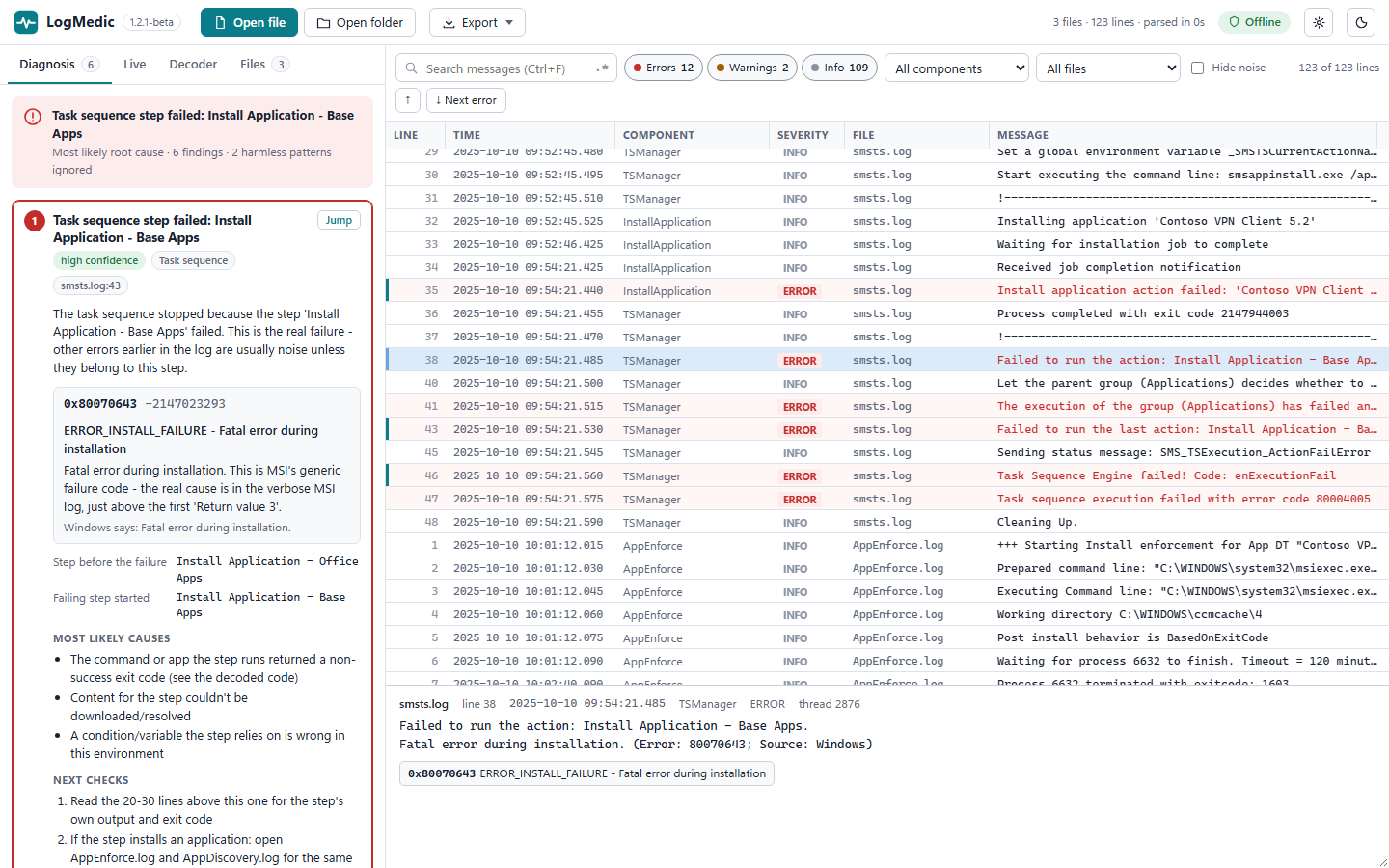This screenshot has height=868, width=1389.
Task: Click the Offline status indicator
Action: [x=1255, y=22]
